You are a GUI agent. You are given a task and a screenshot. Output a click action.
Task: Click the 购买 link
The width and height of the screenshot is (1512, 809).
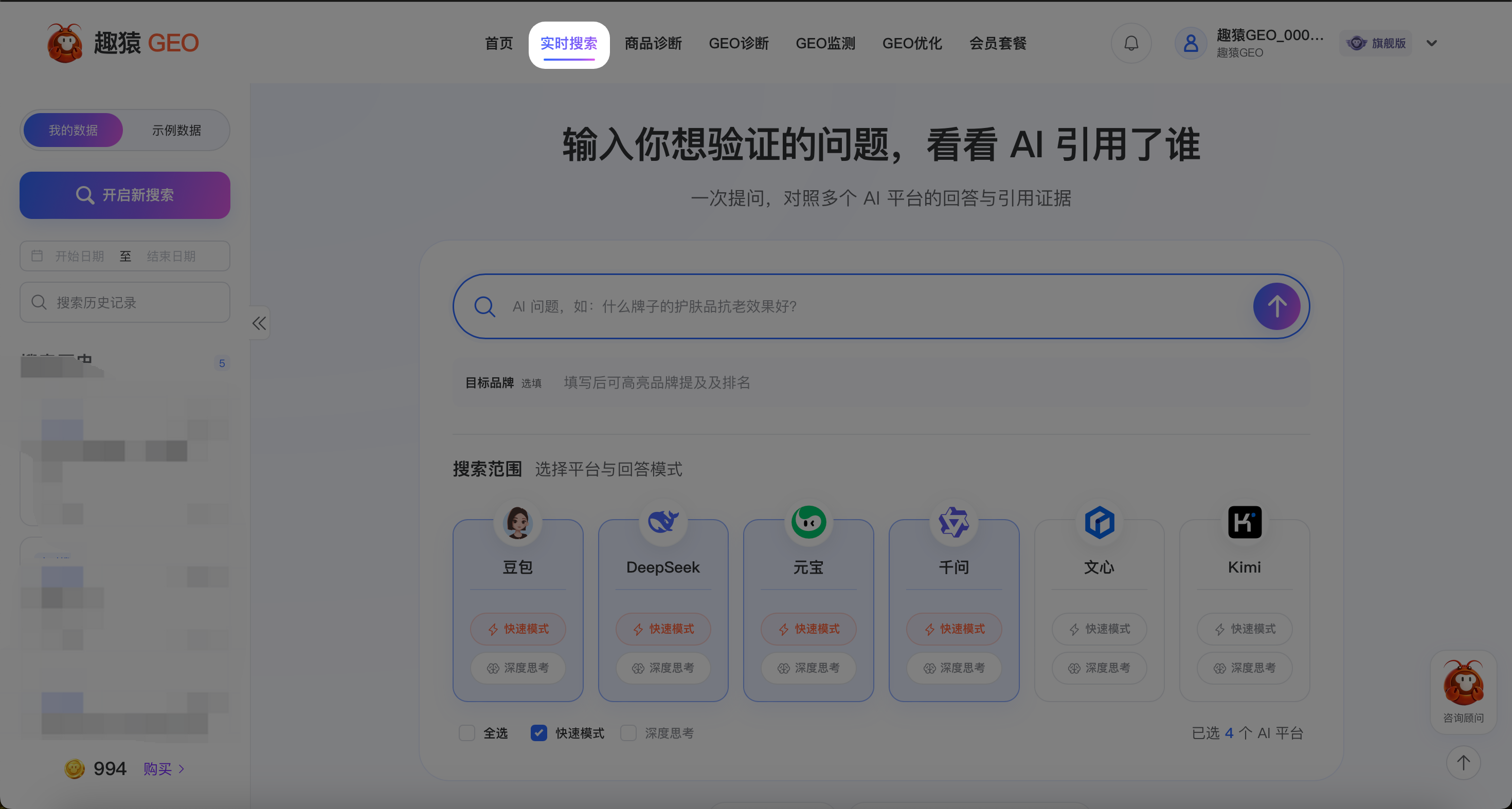(164, 768)
